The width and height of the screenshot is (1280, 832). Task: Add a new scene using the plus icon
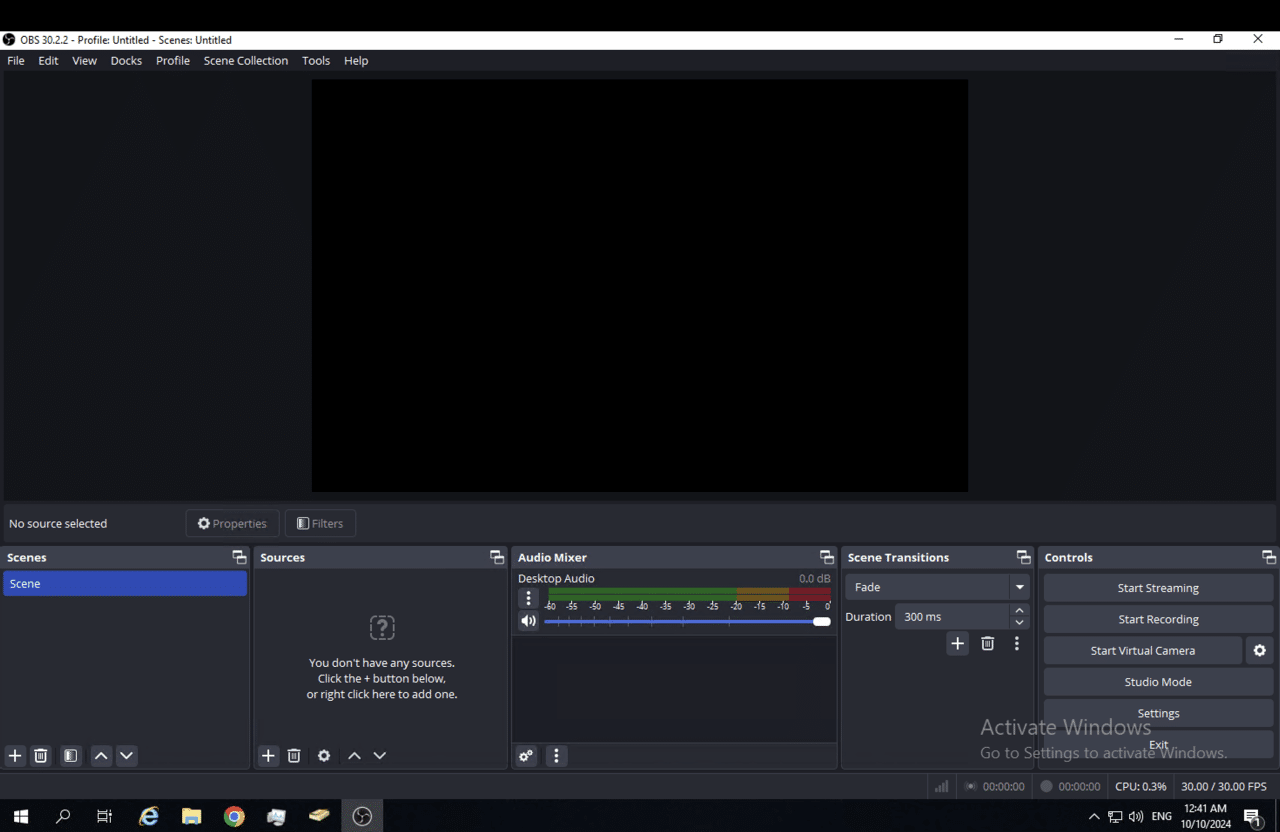click(x=14, y=755)
